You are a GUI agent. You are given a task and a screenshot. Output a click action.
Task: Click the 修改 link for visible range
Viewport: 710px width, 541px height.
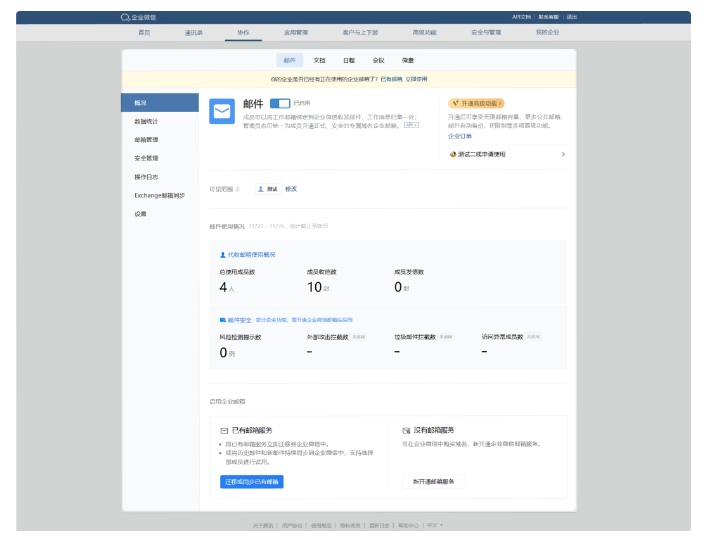pyautogui.click(x=291, y=188)
